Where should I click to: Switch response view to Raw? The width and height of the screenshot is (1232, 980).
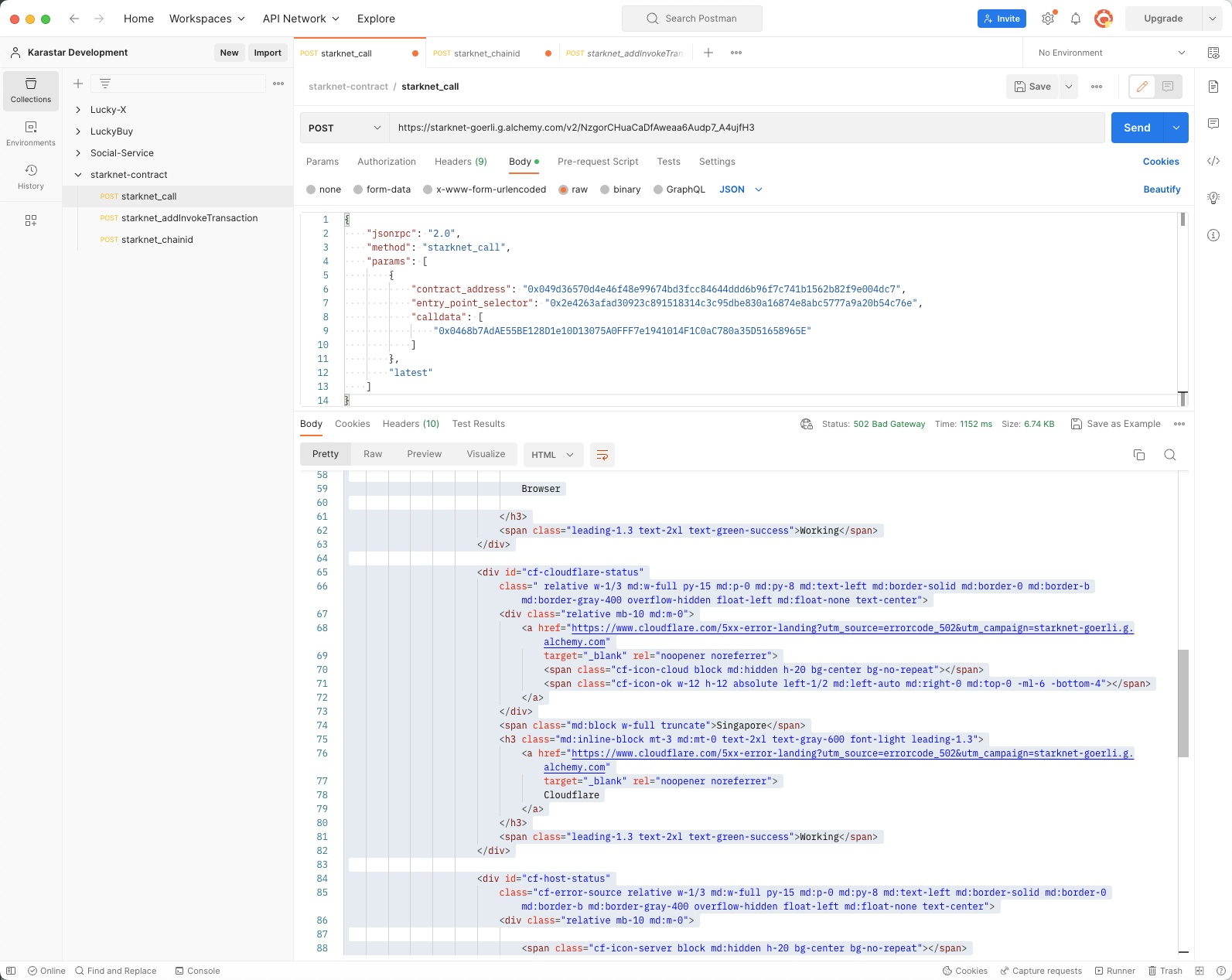pyautogui.click(x=373, y=454)
